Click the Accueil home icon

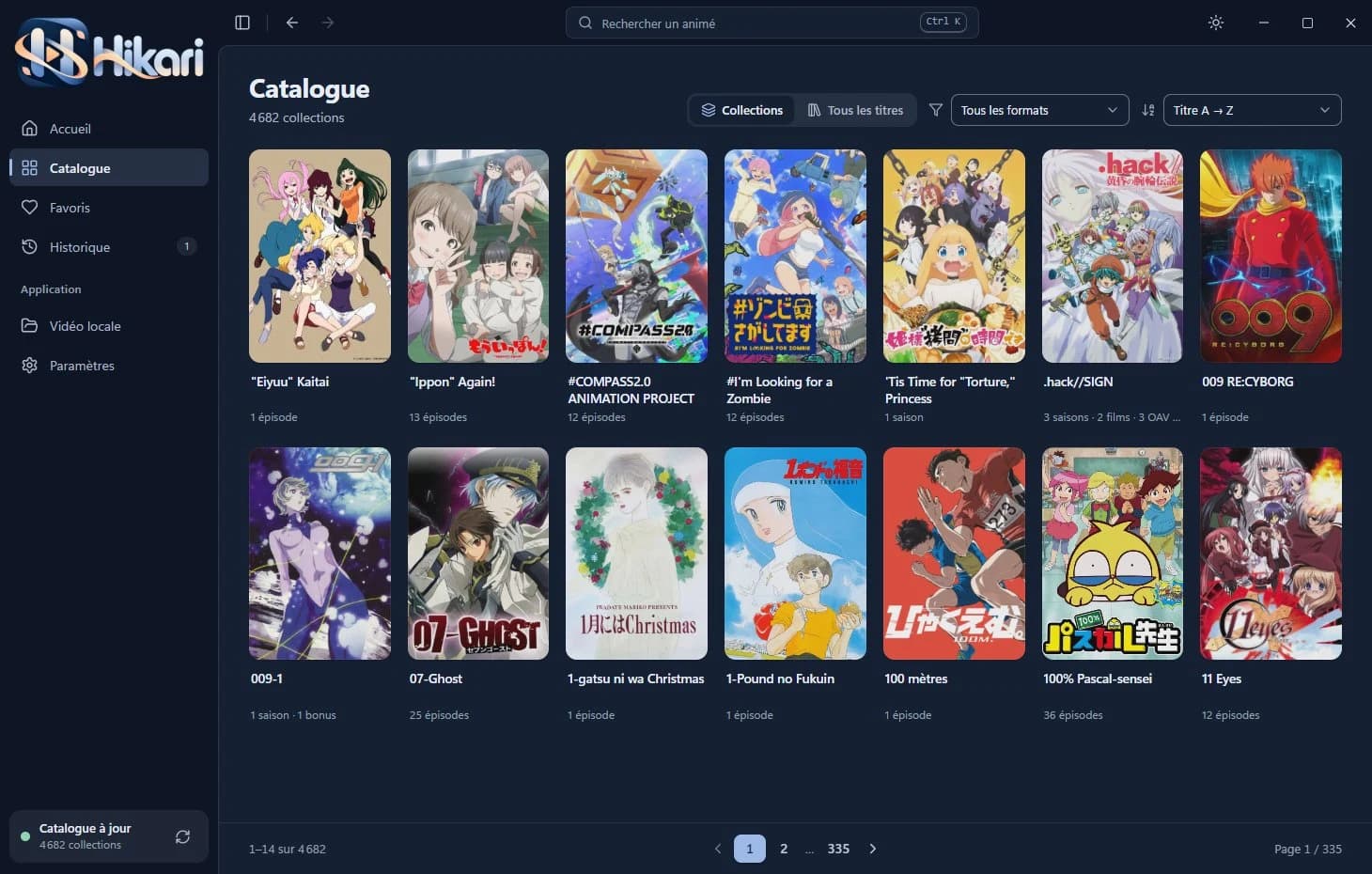[30, 128]
